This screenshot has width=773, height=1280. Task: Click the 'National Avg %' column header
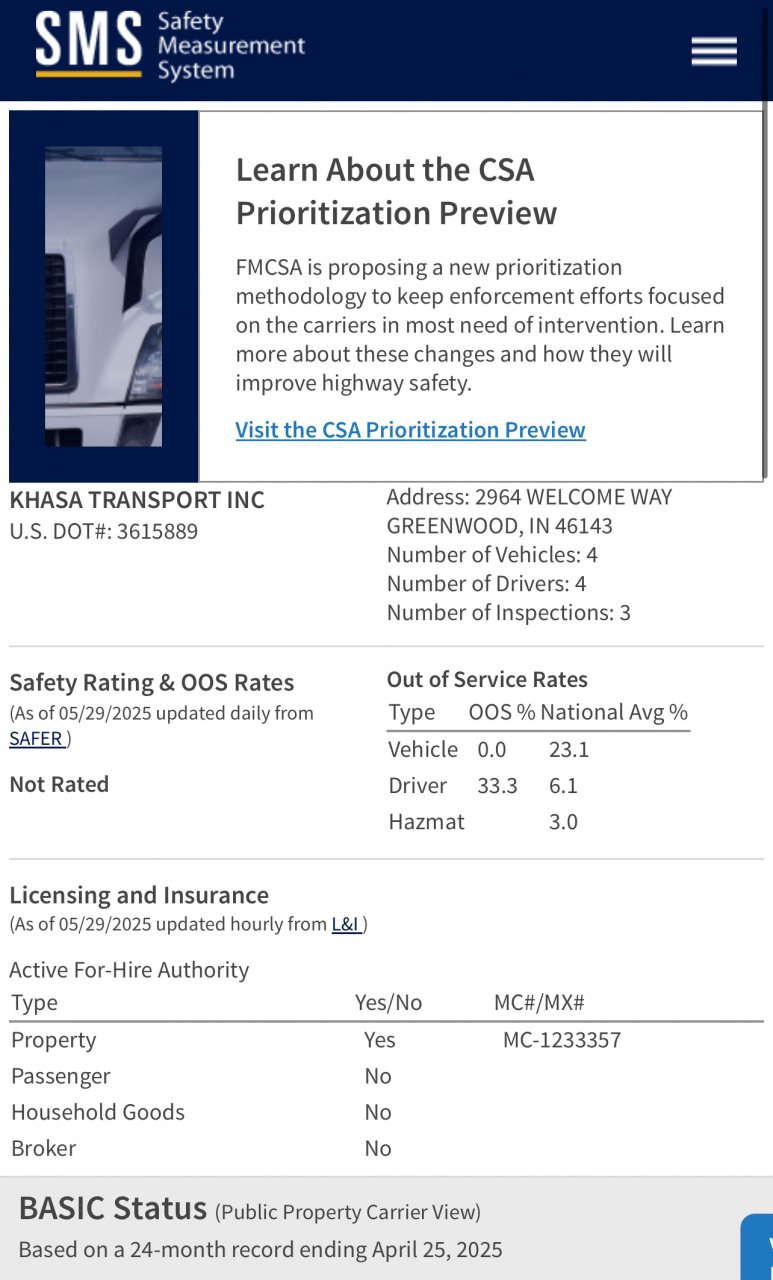click(x=614, y=713)
